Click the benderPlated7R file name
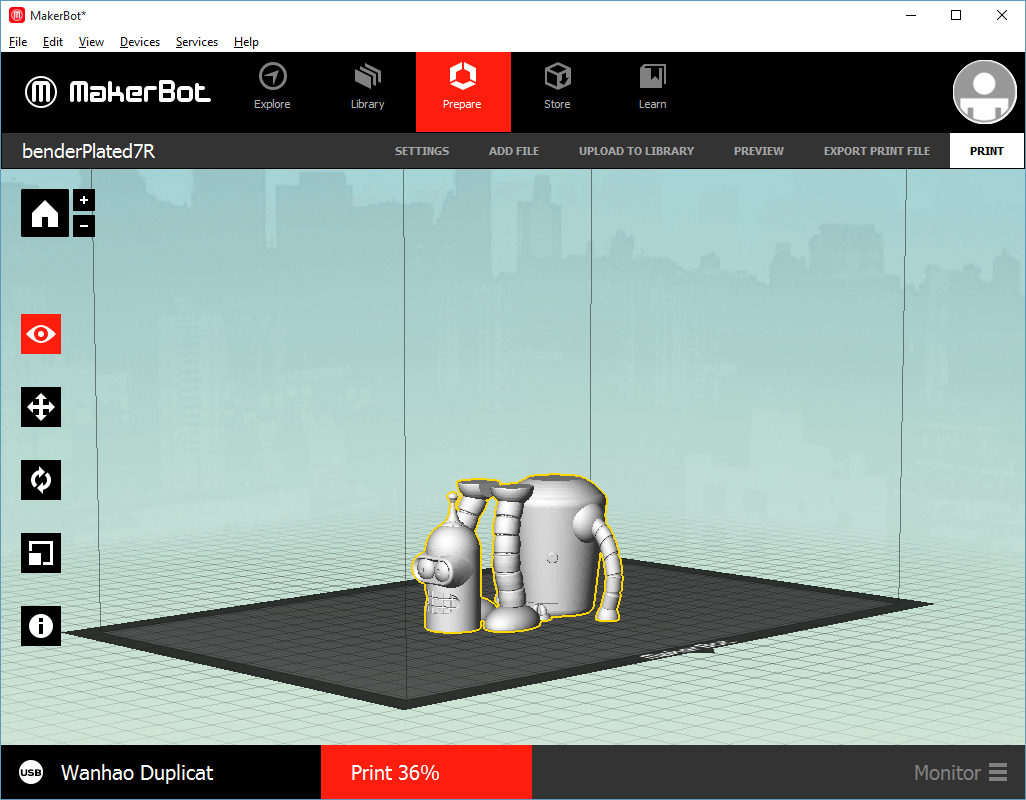The height and width of the screenshot is (800, 1026). 88,151
